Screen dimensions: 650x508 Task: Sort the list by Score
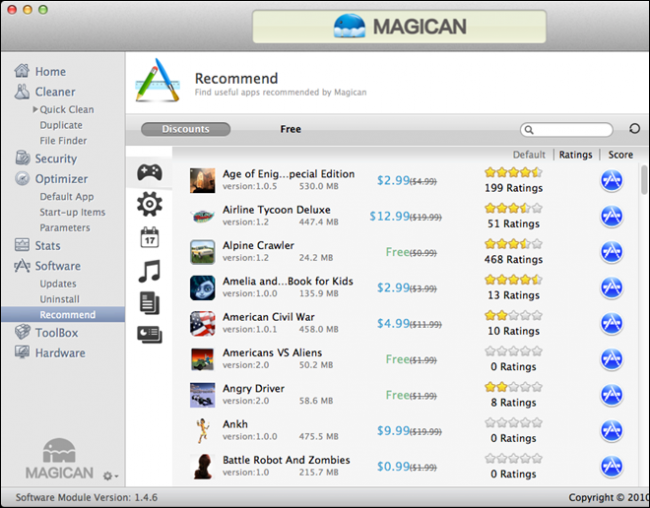pyautogui.click(x=620, y=155)
